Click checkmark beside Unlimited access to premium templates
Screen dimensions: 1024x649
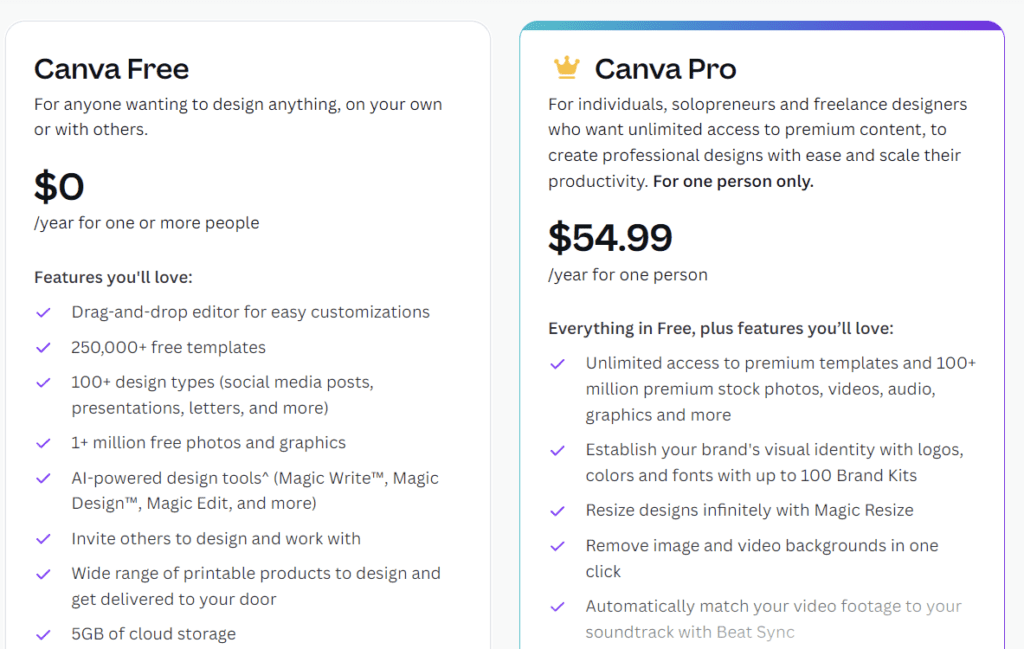coord(558,364)
